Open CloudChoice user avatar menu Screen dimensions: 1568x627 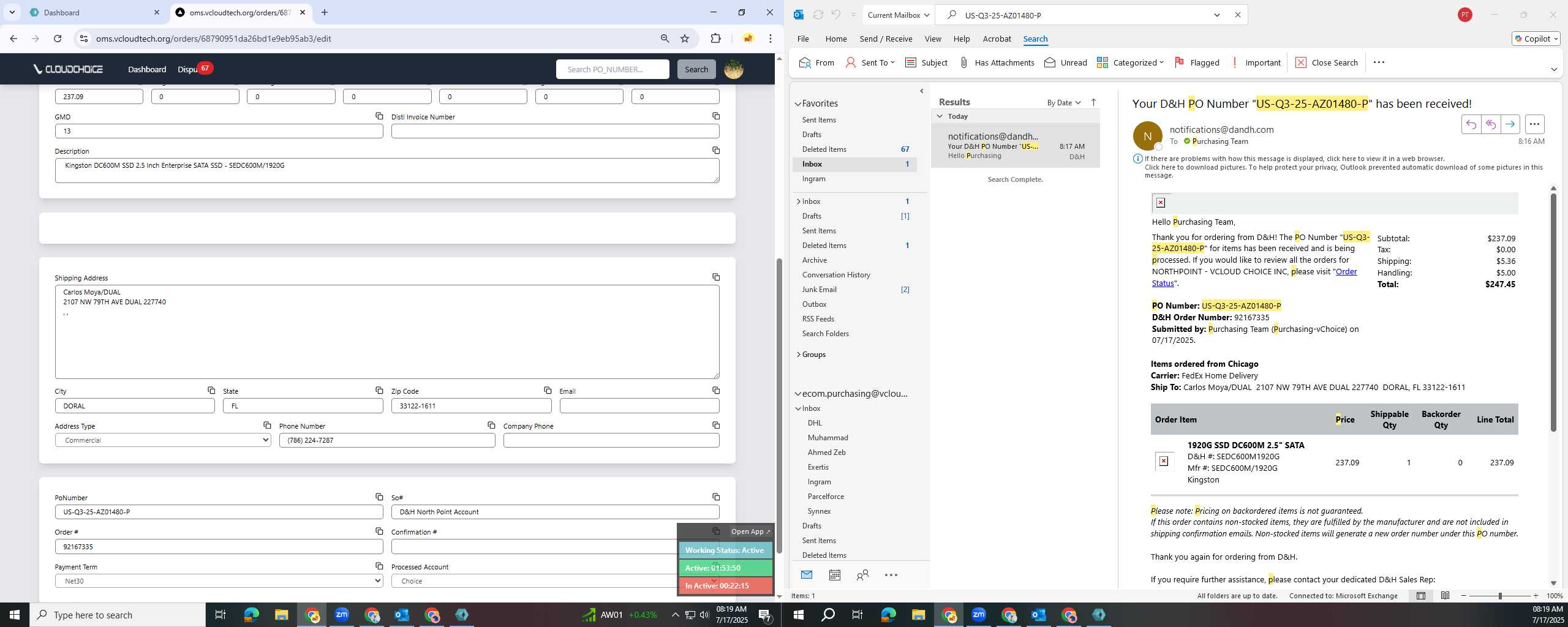(734, 69)
